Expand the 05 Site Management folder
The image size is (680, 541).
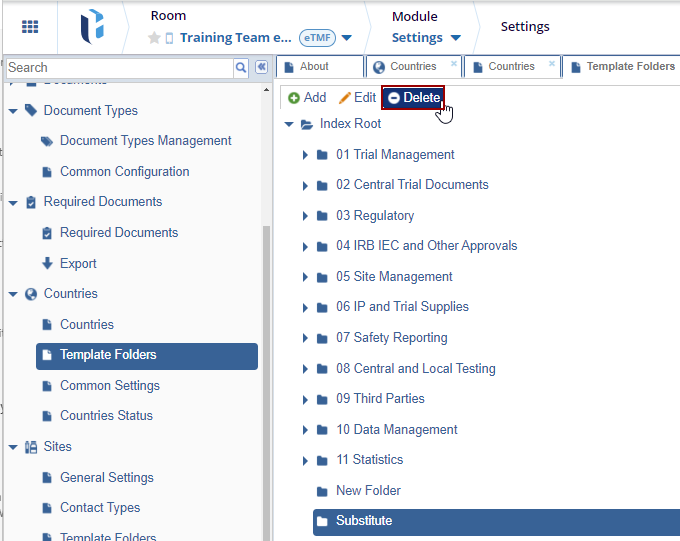pyautogui.click(x=305, y=277)
